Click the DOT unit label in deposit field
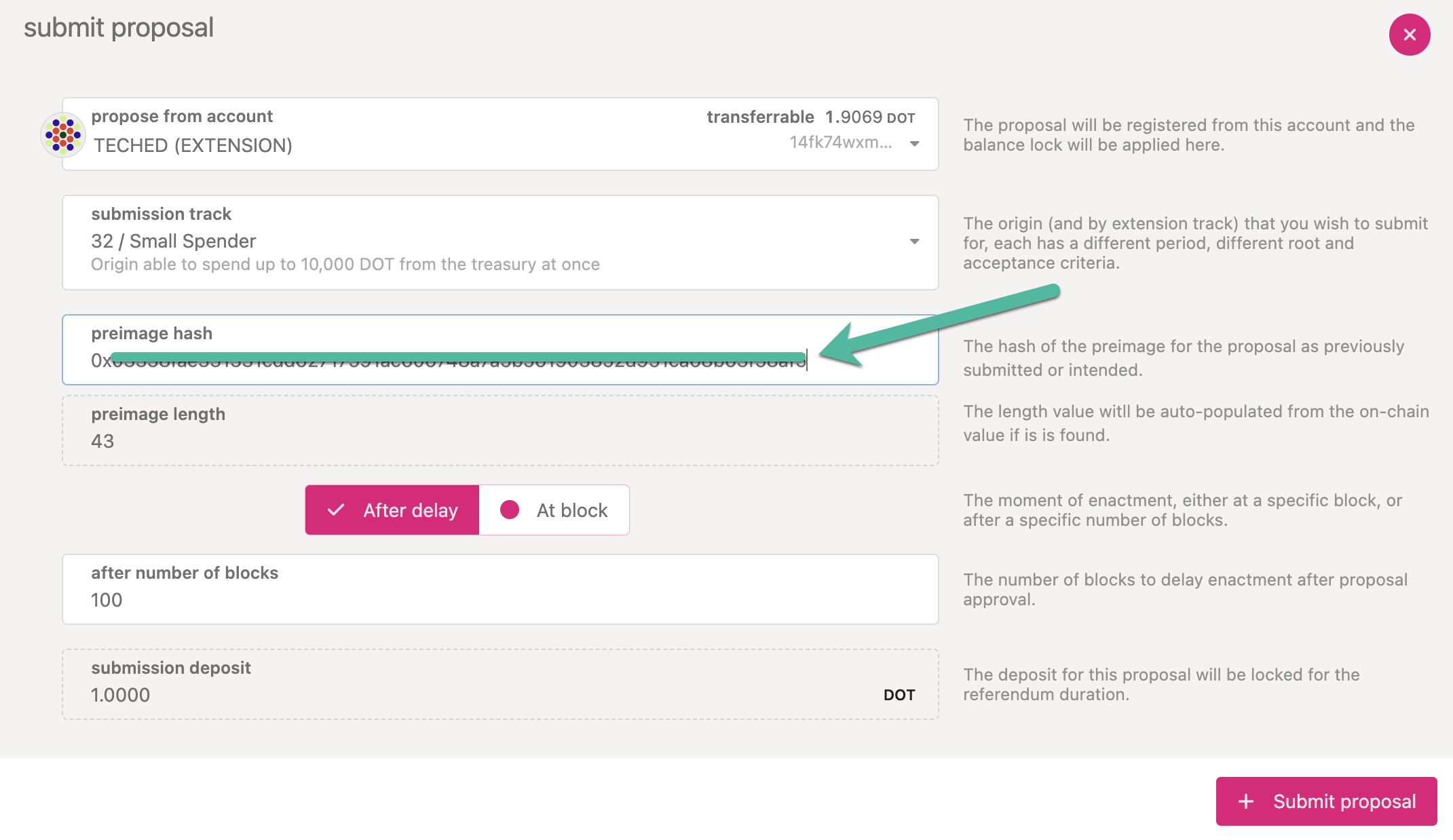This screenshot has width=1453, height=840. coord(899,695)
